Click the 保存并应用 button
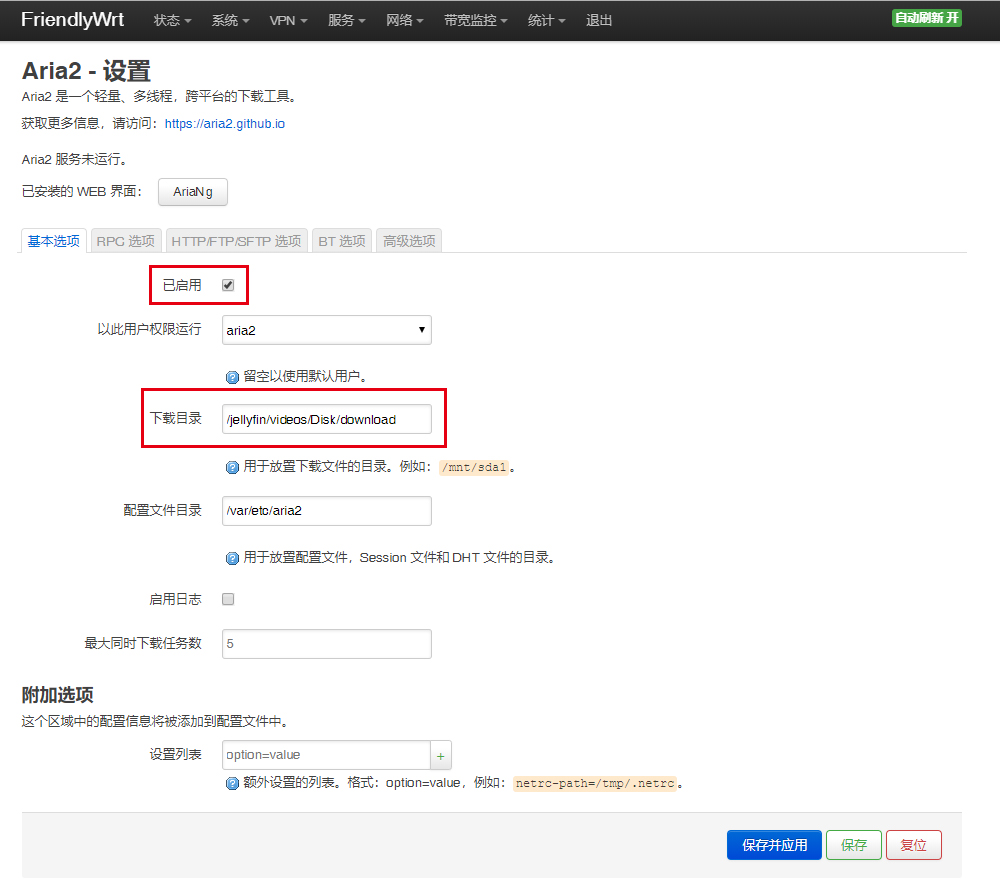1000x880 pixels. click(774, 845)
